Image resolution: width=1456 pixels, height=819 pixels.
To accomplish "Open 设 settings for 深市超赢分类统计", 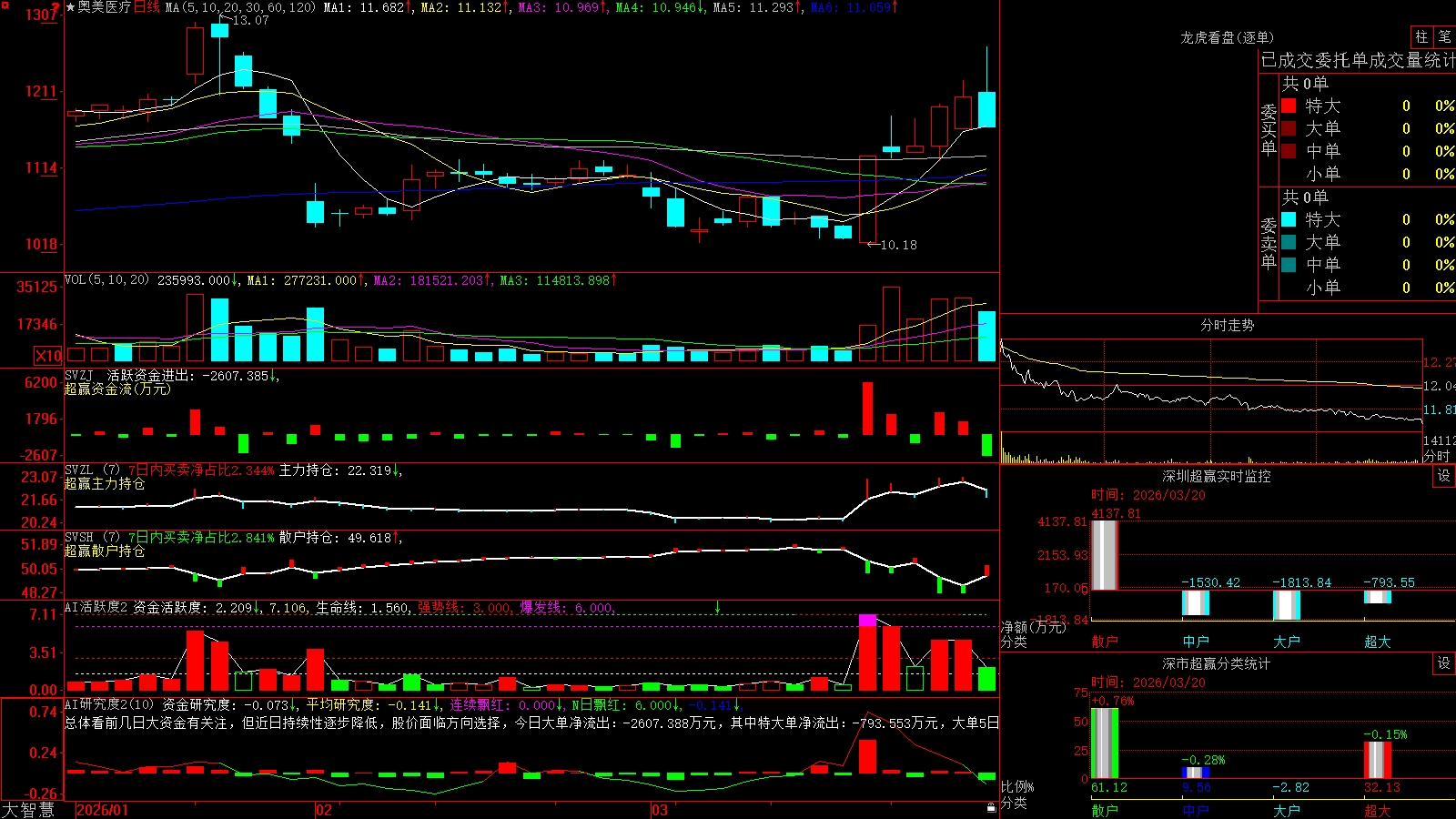I will (1444, 663).
